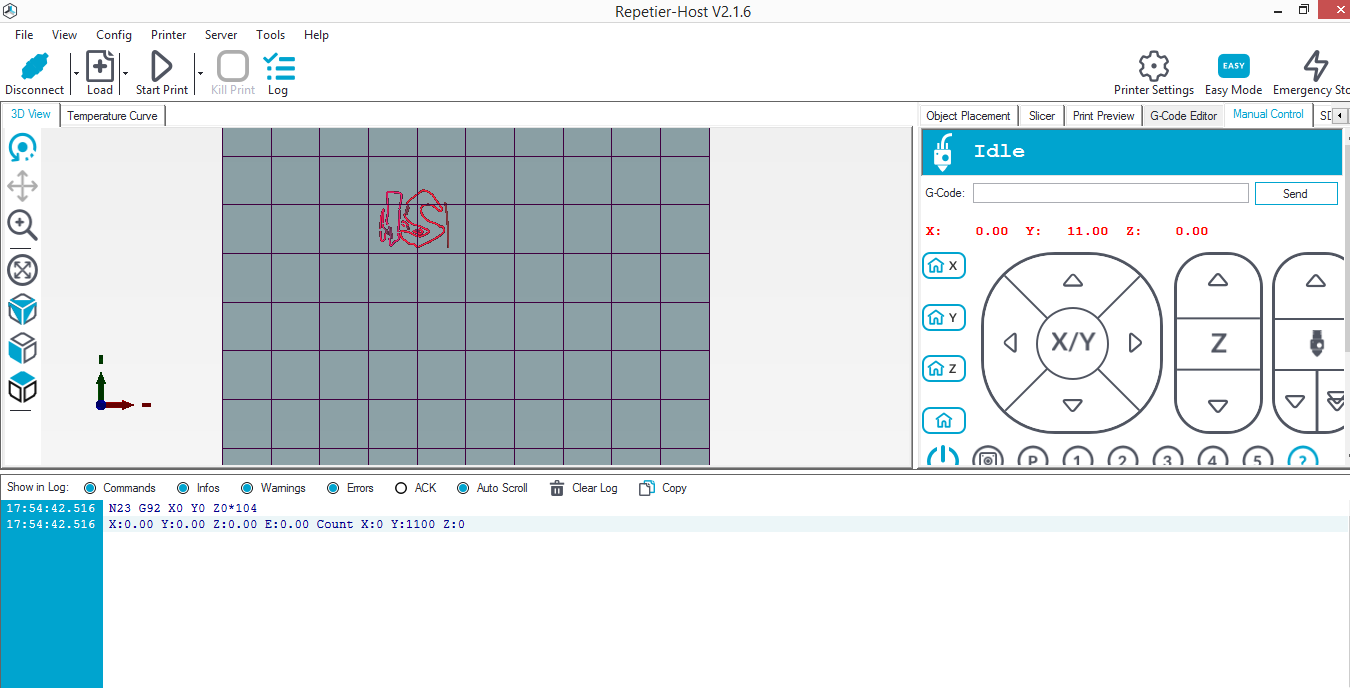Clear the log output
This screenshot has width=1350, height=688.
(584, 487)
